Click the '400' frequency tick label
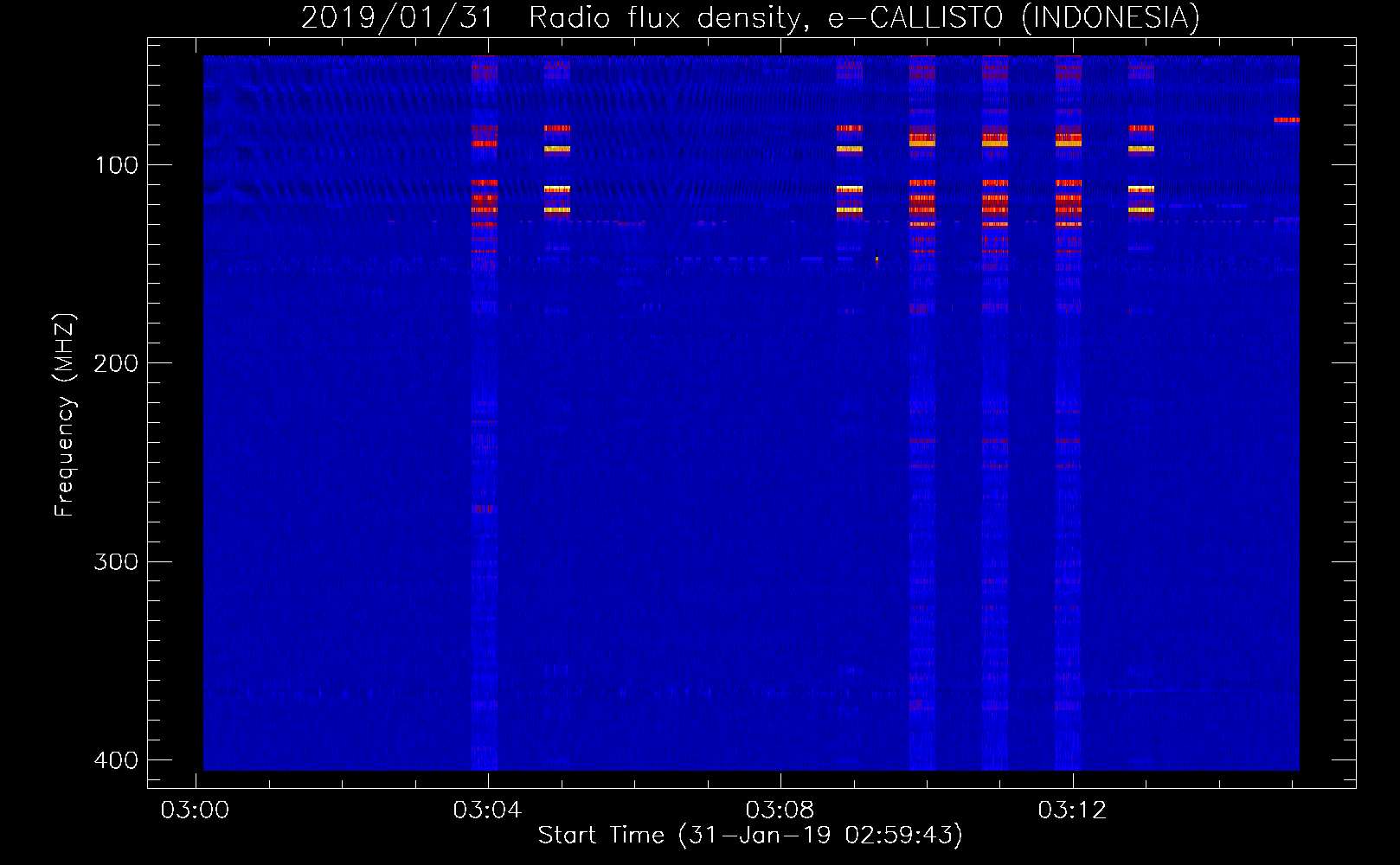Screen dimensions: 1400x865 coord(117,760)
